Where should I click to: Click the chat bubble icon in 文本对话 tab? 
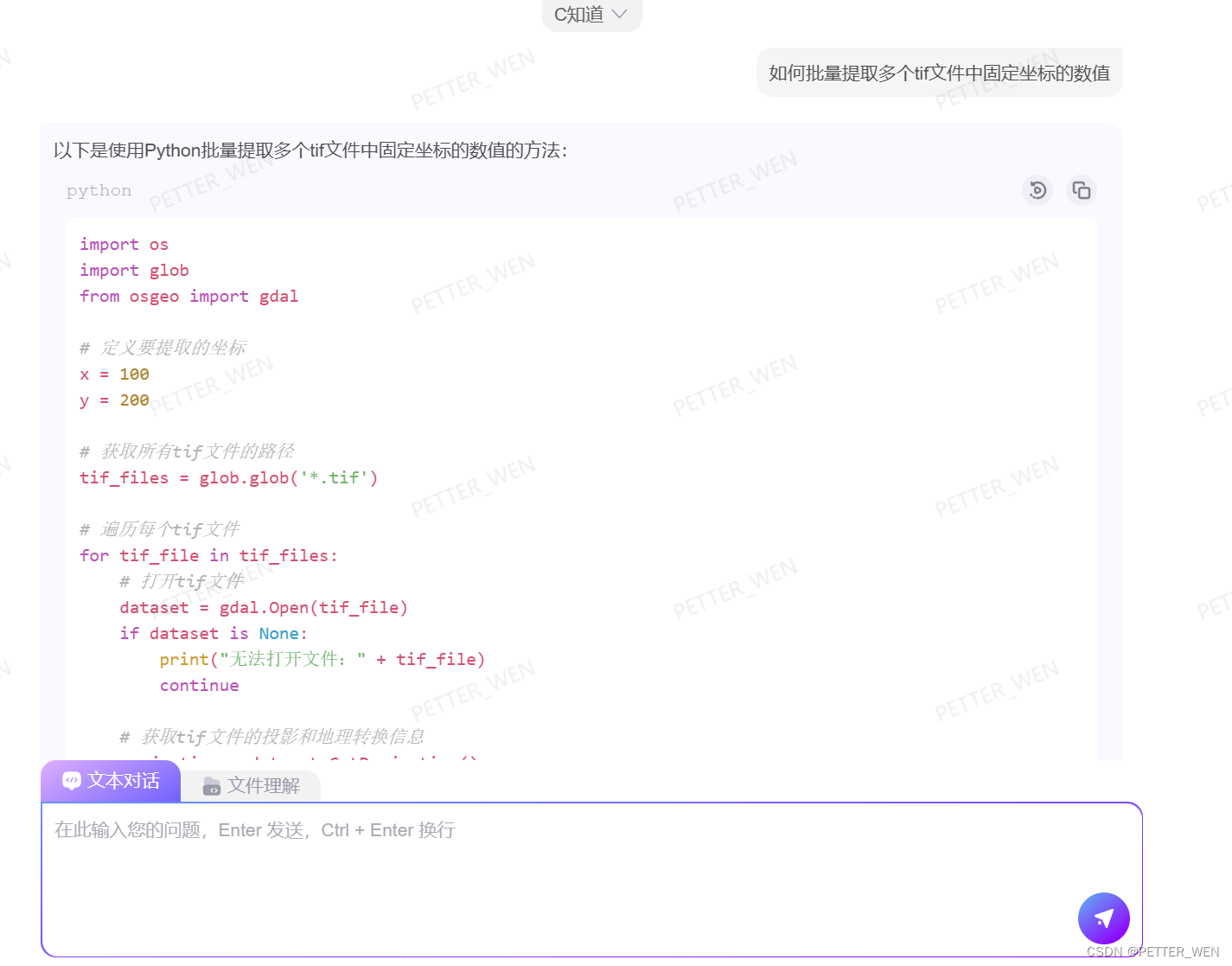point(72,780)
